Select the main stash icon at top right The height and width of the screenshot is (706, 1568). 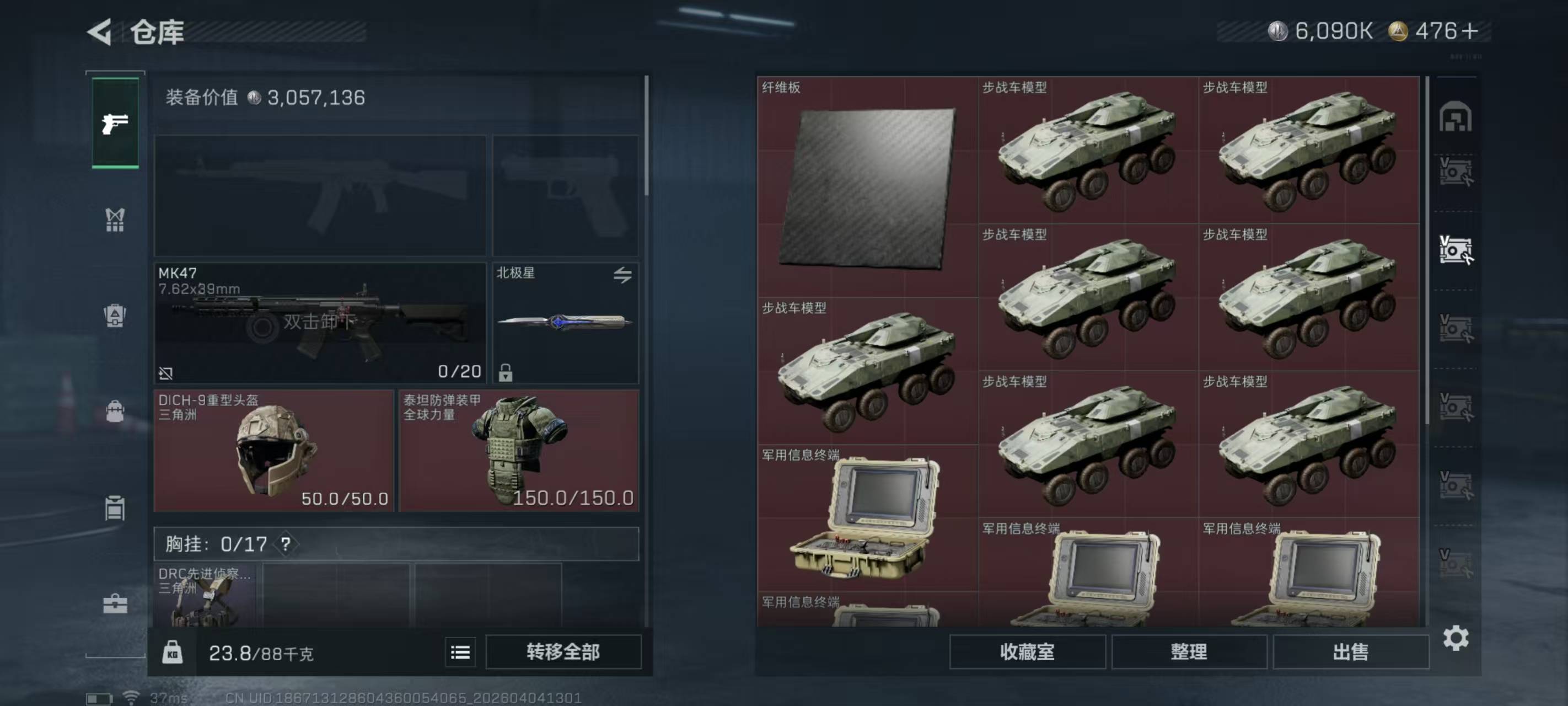[x=1456, y=117]
